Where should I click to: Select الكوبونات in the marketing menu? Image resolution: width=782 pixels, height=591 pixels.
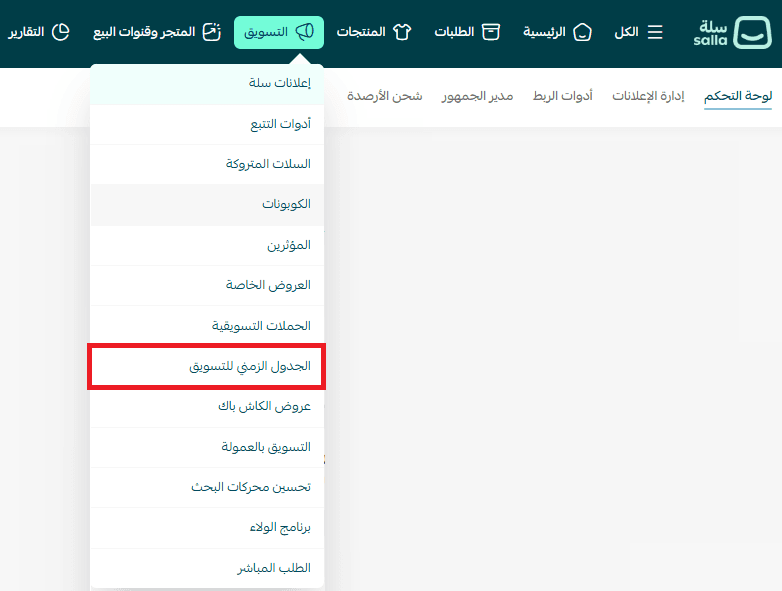(x=286, y=204)
